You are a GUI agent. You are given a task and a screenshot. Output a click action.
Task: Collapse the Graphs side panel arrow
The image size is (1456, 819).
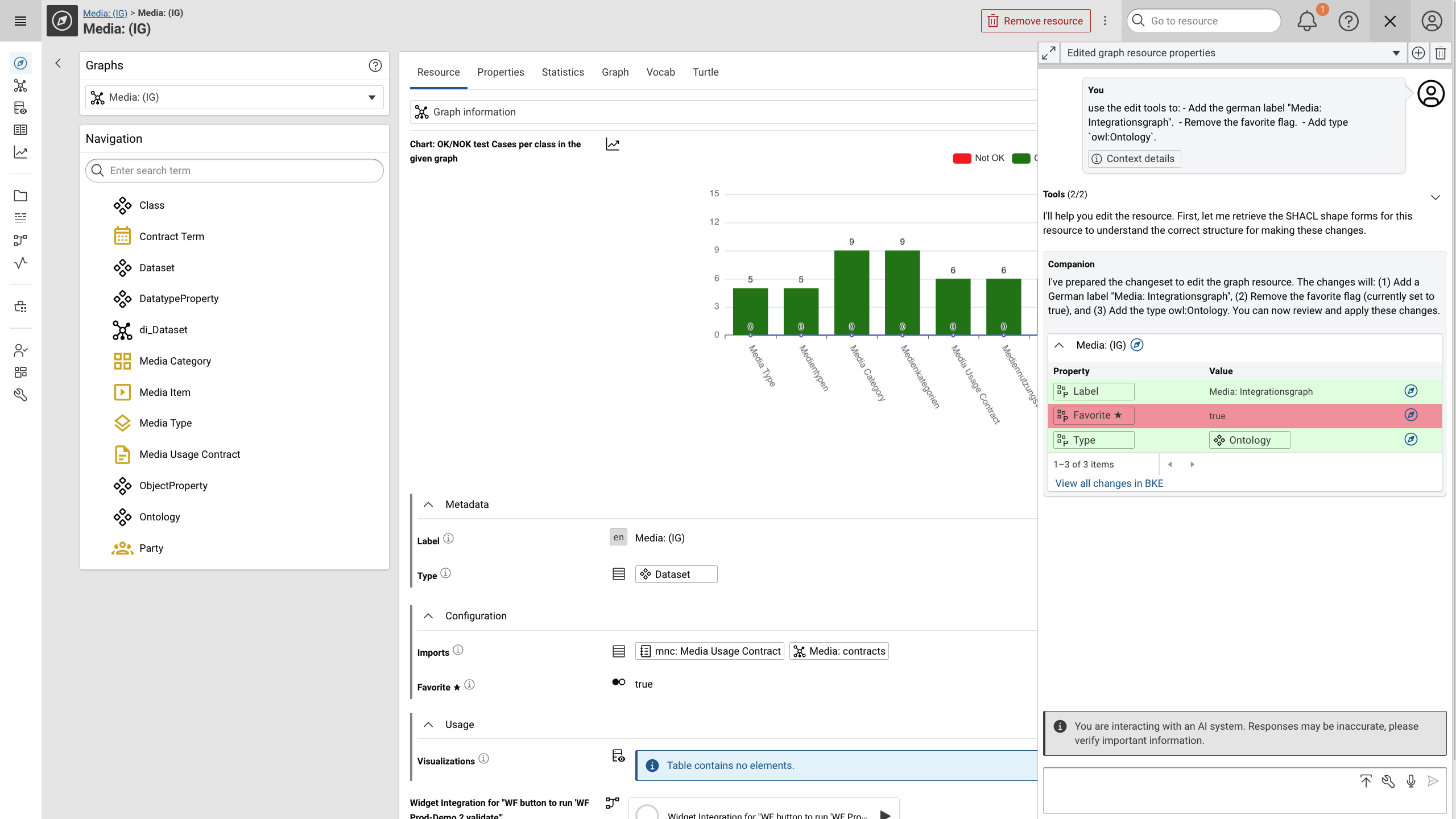pyautogui.click(x=58, y=63)
